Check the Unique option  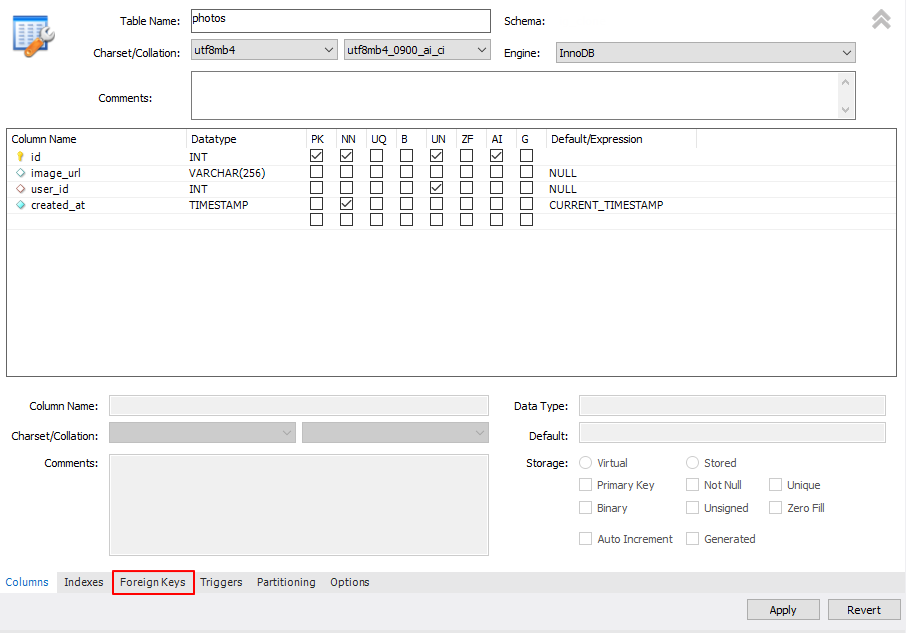tap(775, 485)
